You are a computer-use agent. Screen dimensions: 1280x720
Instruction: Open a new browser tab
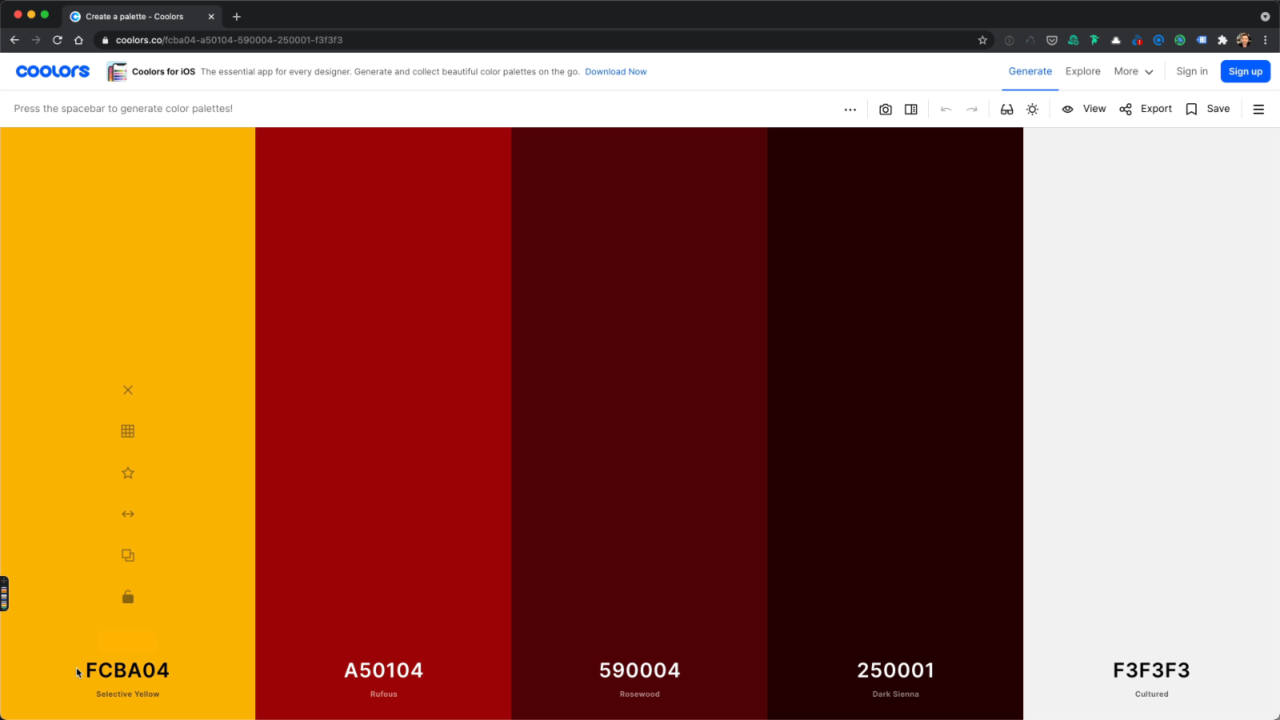(237, 16)
